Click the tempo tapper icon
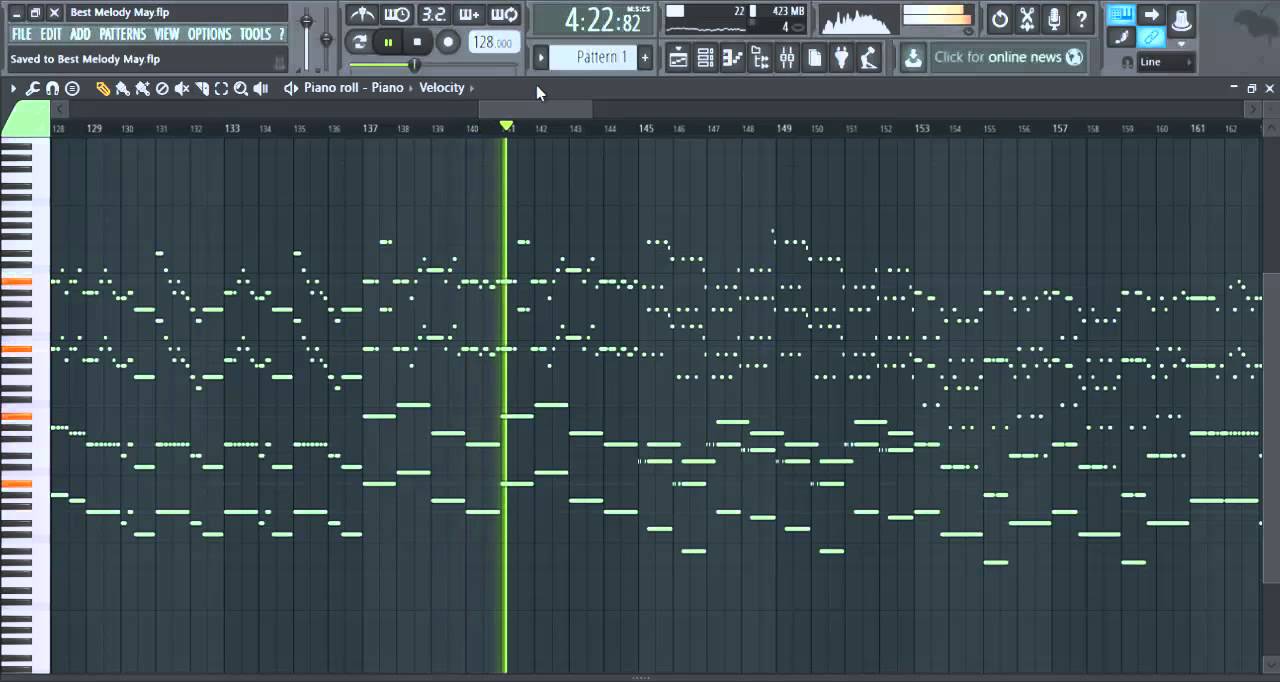The image size is (1280, 682). 869,58
